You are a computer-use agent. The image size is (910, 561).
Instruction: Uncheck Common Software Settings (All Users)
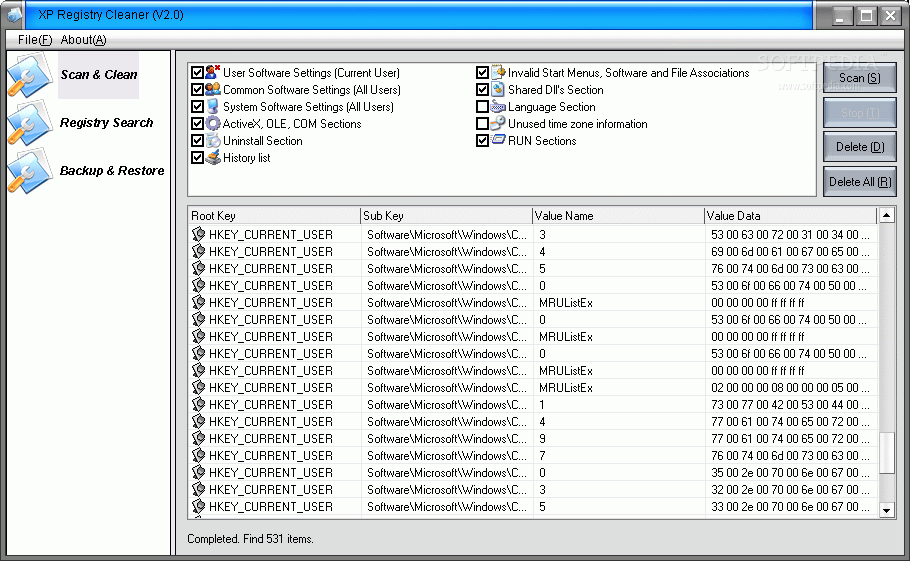pos(197,89)
